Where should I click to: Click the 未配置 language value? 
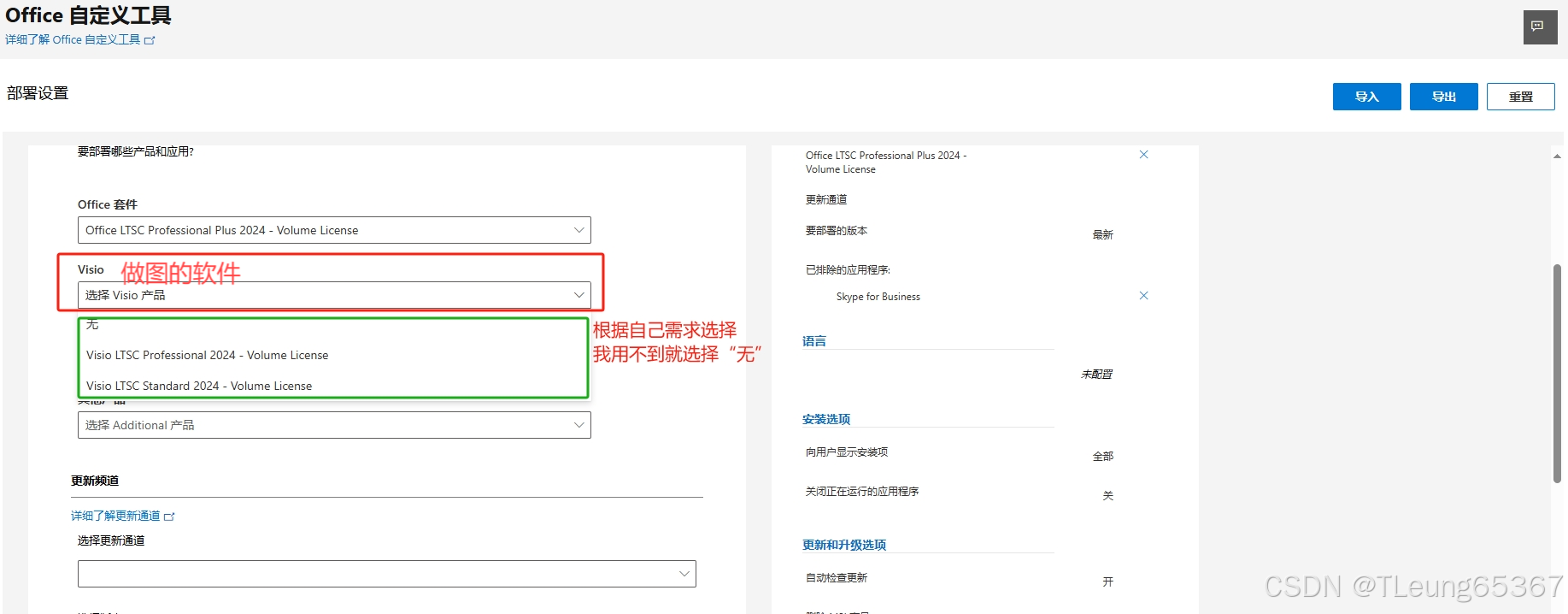[x=1096, y=375]
